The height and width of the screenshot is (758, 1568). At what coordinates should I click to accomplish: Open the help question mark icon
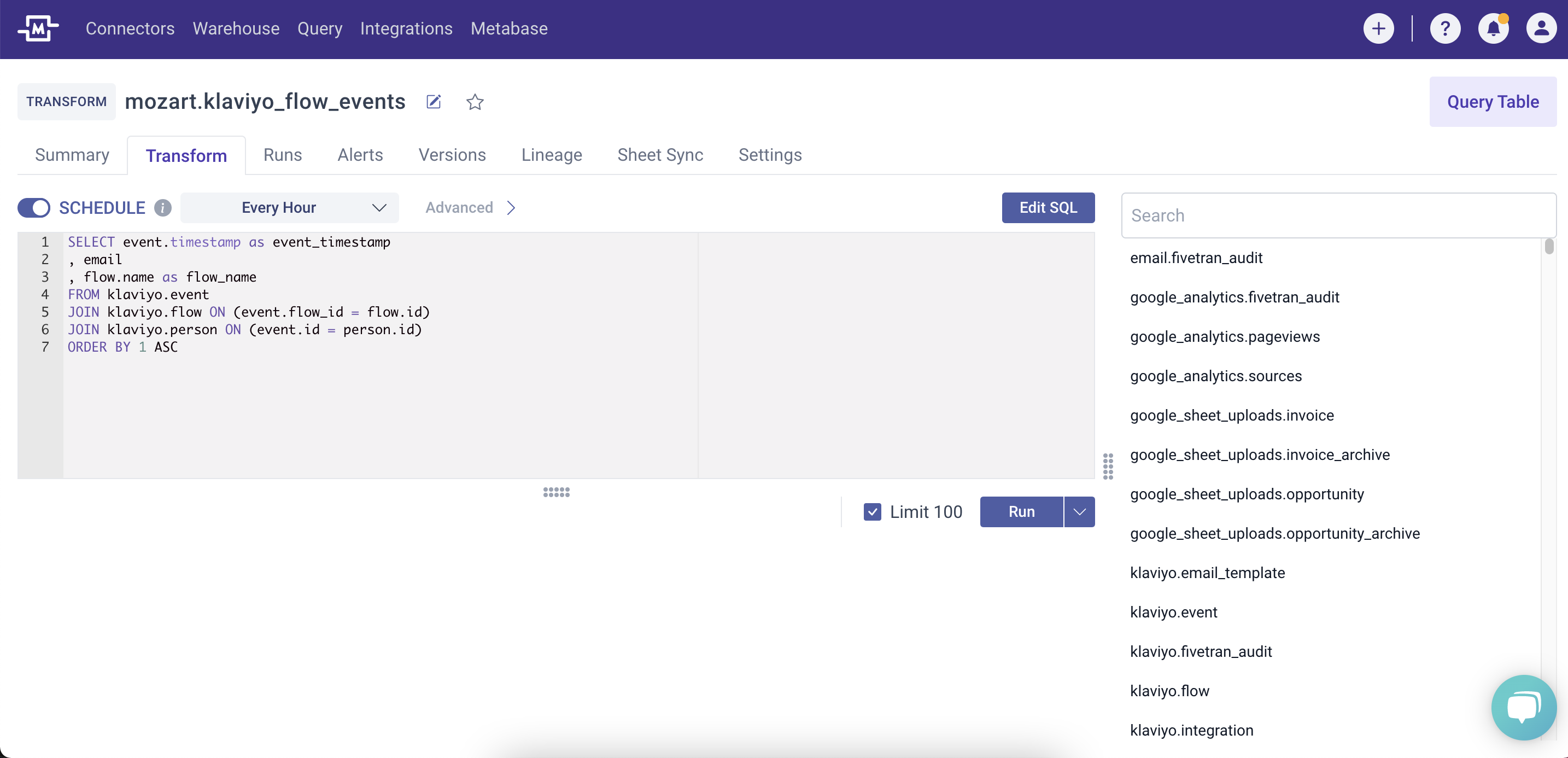click(x=1445, y=28)
